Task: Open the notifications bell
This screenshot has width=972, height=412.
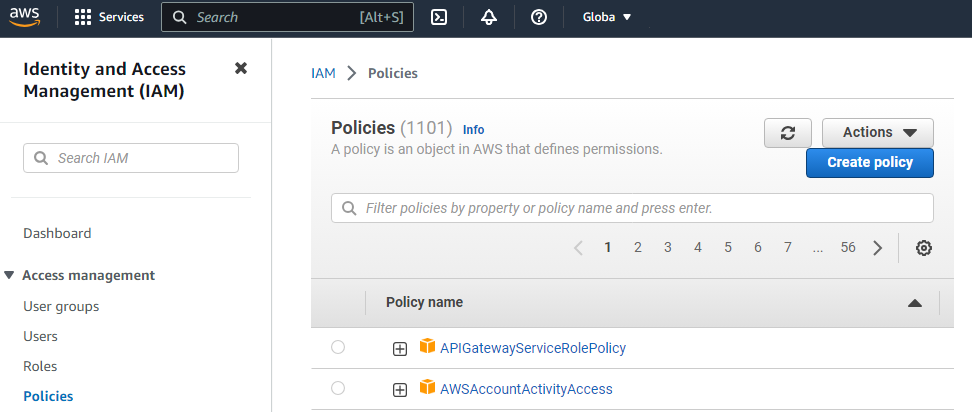Action: (489, 17)
